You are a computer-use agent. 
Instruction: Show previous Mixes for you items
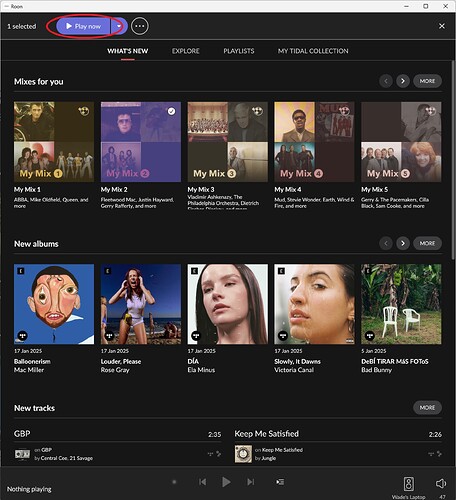(x=386, y=81)
